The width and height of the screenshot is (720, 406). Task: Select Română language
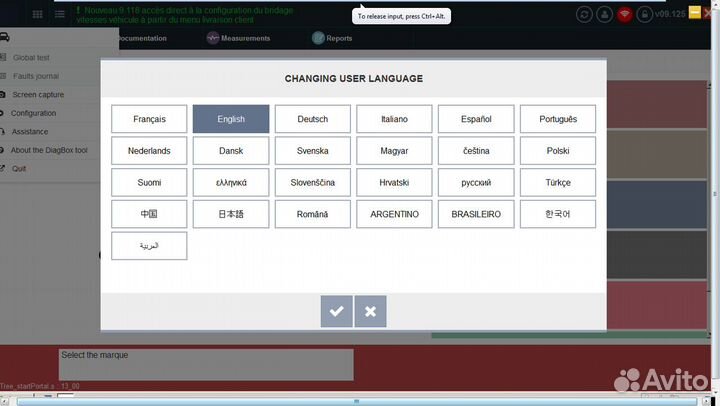tap(313, 214)
